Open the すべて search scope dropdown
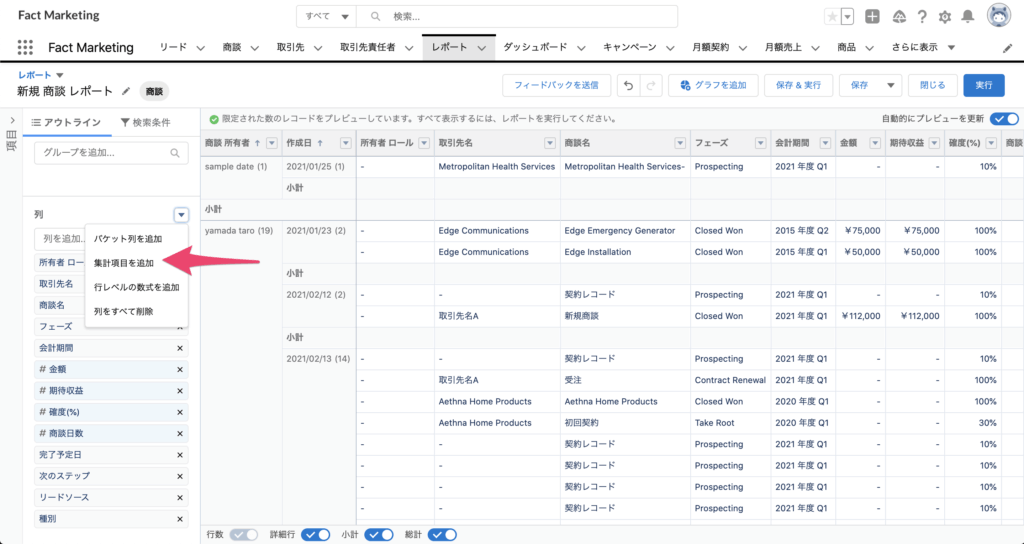Viewport: 1024px width, 544px height. (327, 17)
